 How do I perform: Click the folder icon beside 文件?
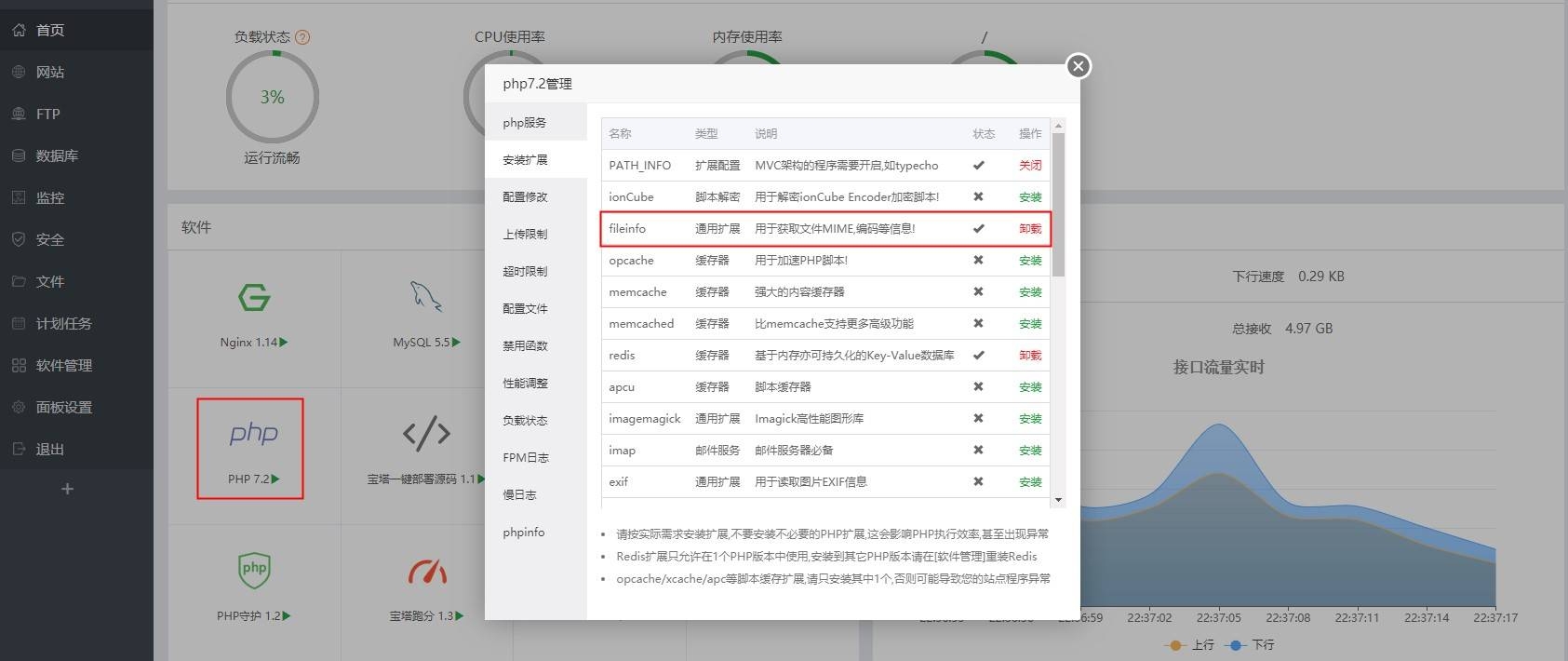pyautogui.click(x=19, y=281)
